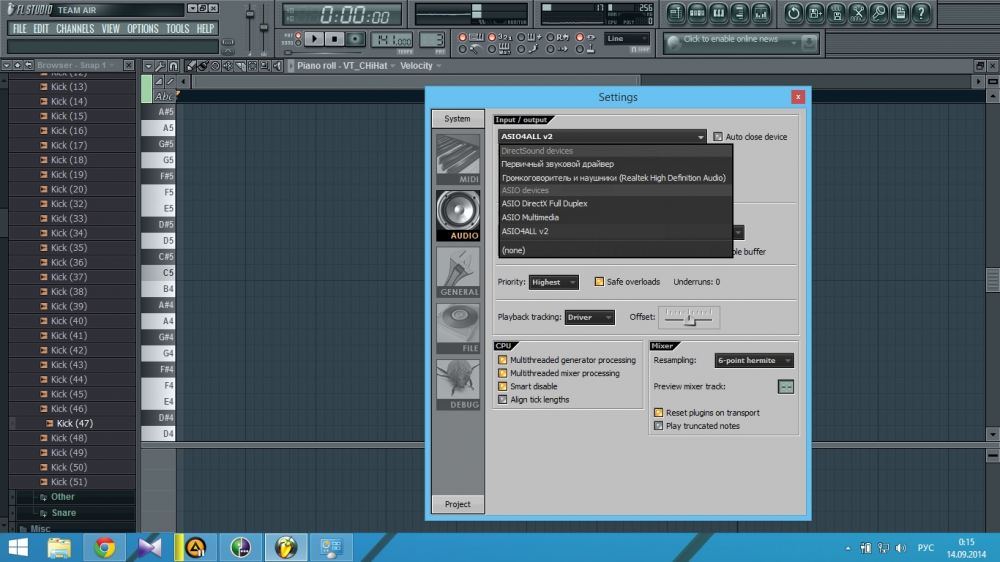Click the Record transport button

(x=355, y=39)
